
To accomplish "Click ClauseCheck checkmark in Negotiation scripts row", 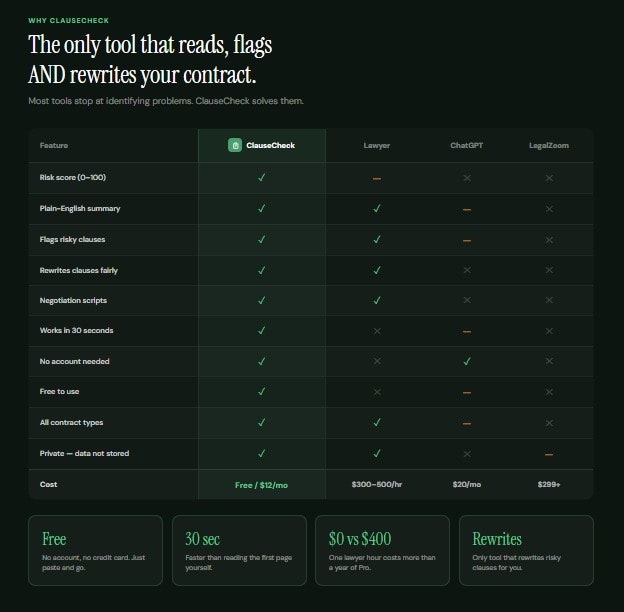I will (261, 300).
